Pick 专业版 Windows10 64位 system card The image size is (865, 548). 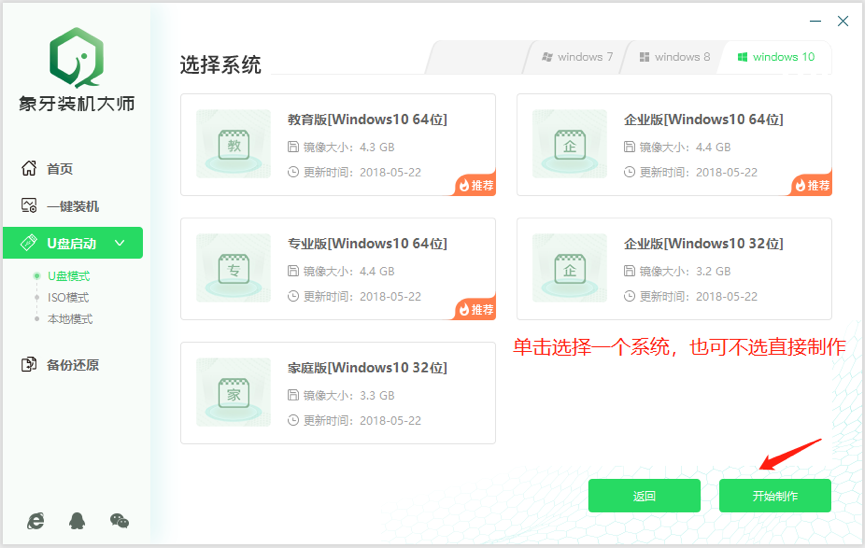pyautogui.click(x=338, y=268)
